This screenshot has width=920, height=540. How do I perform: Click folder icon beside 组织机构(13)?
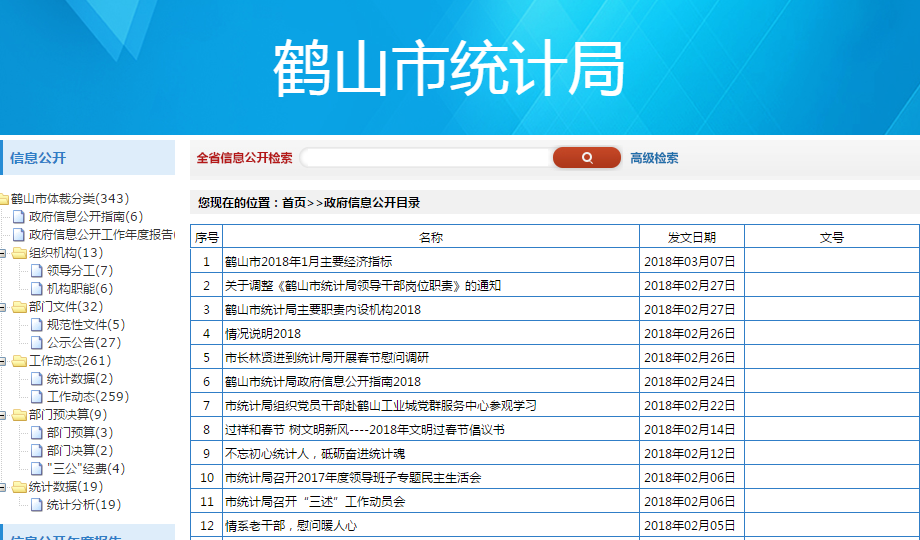pyautogui.click(x=20, y=253)
